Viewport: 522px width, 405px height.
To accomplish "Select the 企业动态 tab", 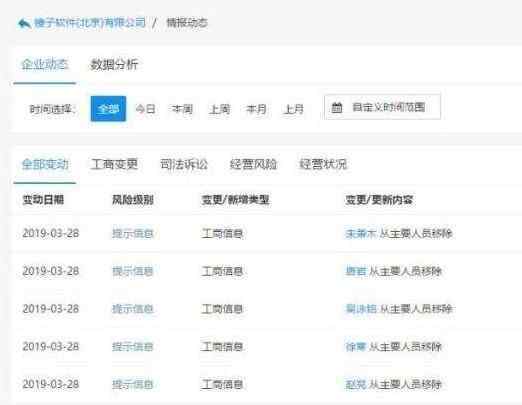I will 45,64.
